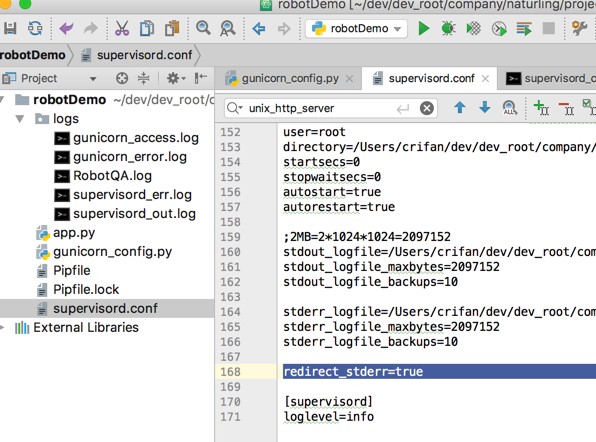Image resolution: width=596 pixels, height=442 pixels.
Task: Navigate Forward with the grey arrow
Action: click(284, 29)
